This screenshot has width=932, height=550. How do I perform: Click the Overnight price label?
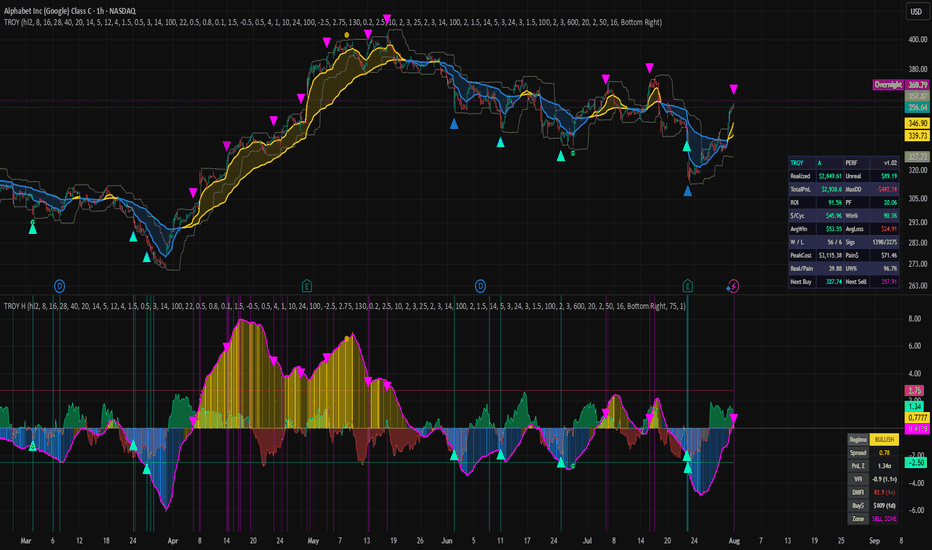click(x=888, y=85)
